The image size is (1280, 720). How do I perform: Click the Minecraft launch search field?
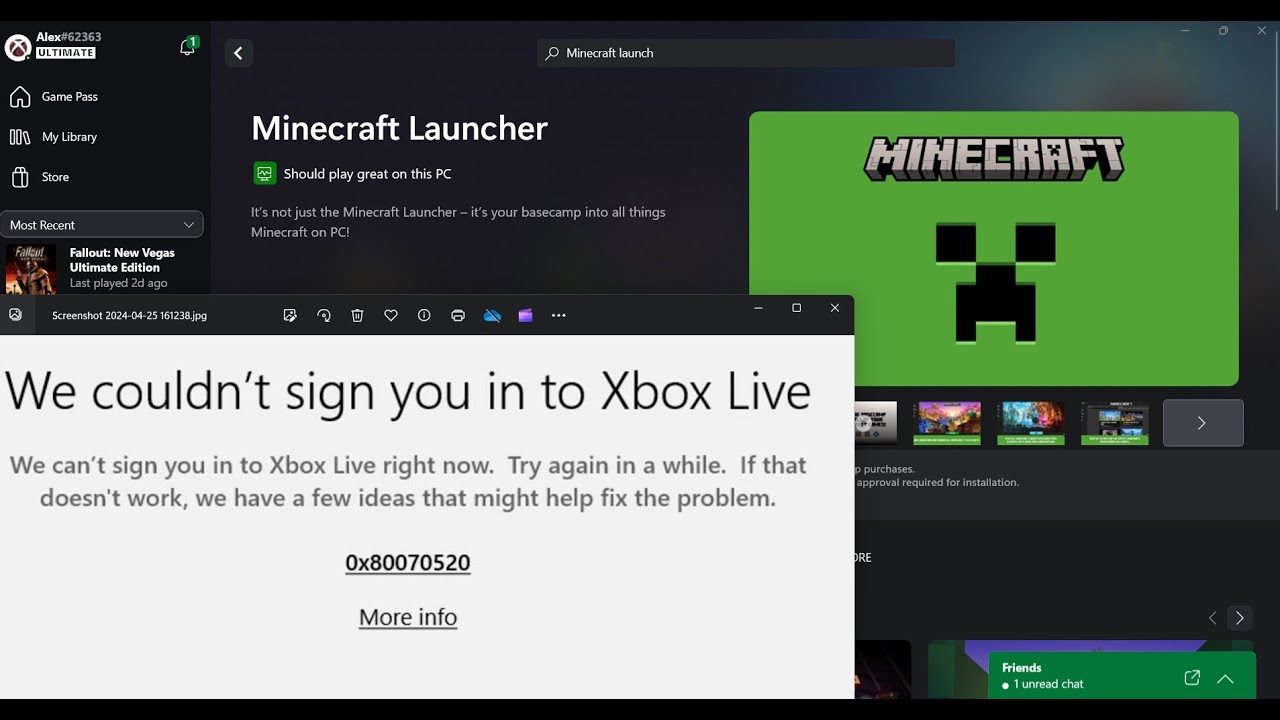(x=746, y=53)
